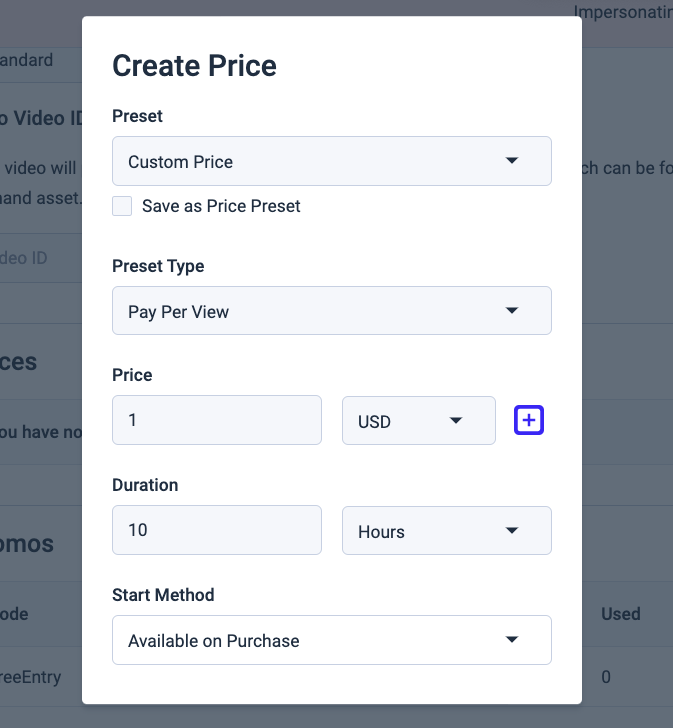Open the Pay Per View type dropdown
Screen dimensions: 673x728
(x=331, y=311)
